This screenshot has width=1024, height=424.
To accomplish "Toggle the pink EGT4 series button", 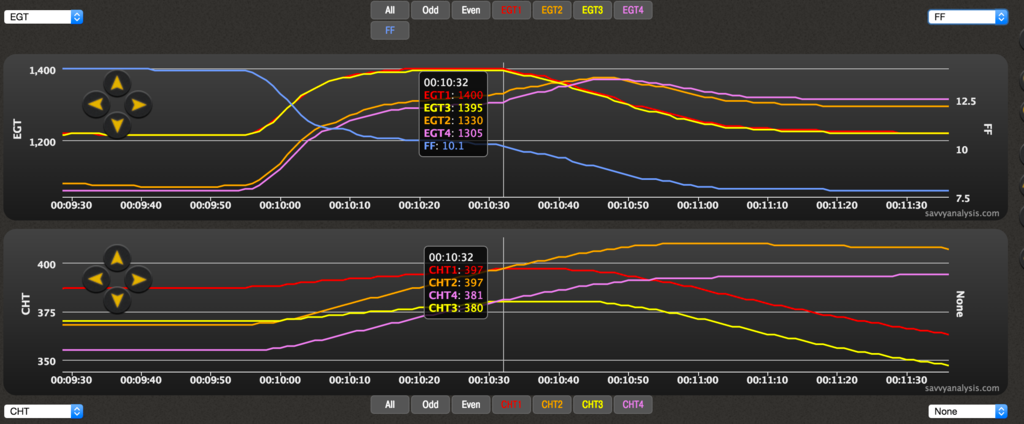I will [x=633, y=10].
